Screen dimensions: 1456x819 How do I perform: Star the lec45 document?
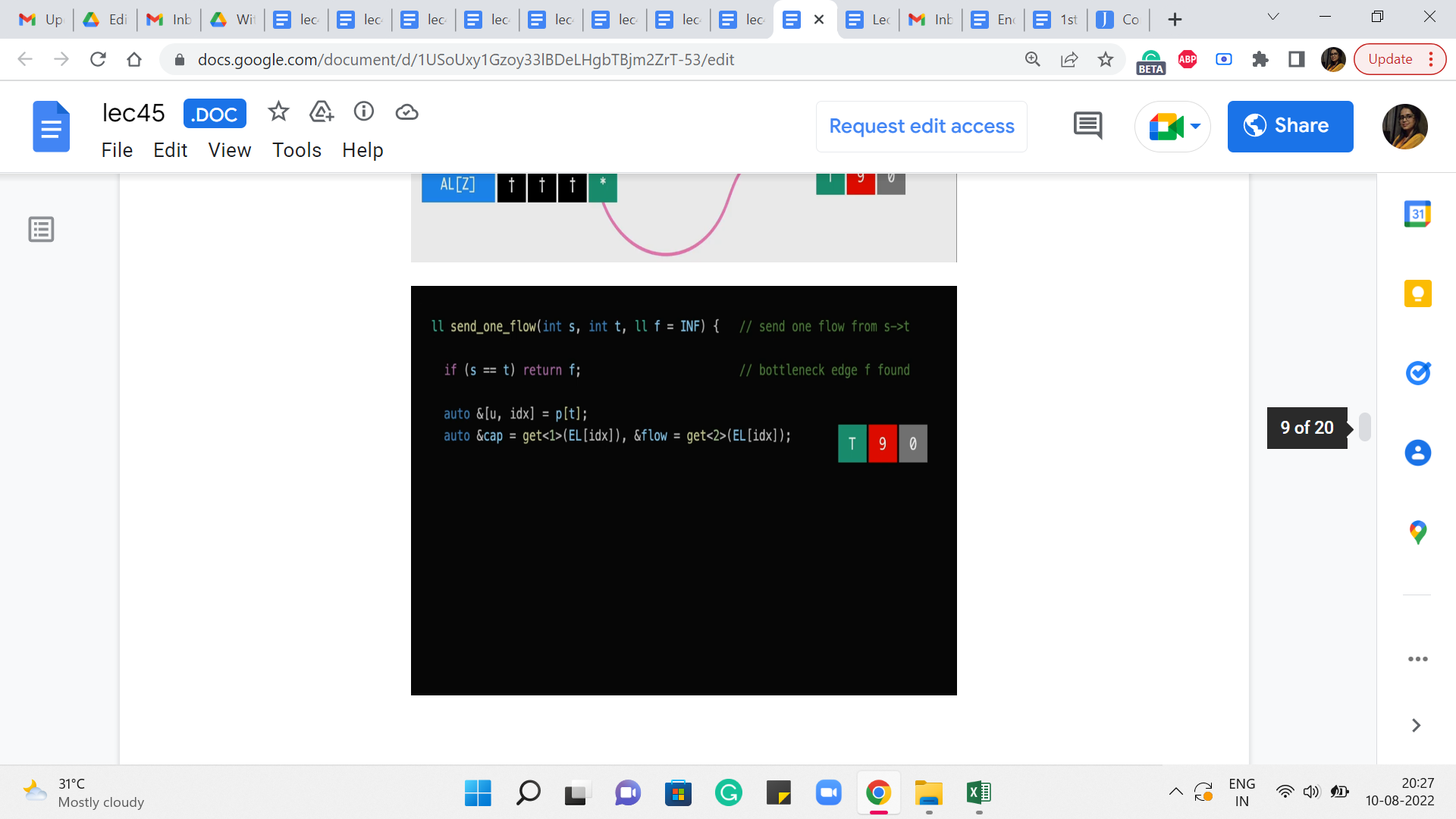[x=278, y=112]
